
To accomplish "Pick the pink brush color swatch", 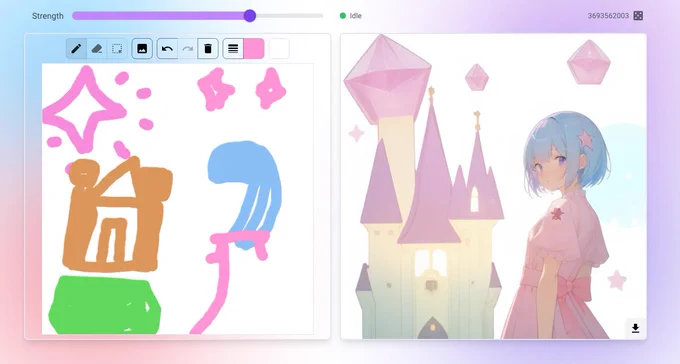I will (x=254, y=49).
